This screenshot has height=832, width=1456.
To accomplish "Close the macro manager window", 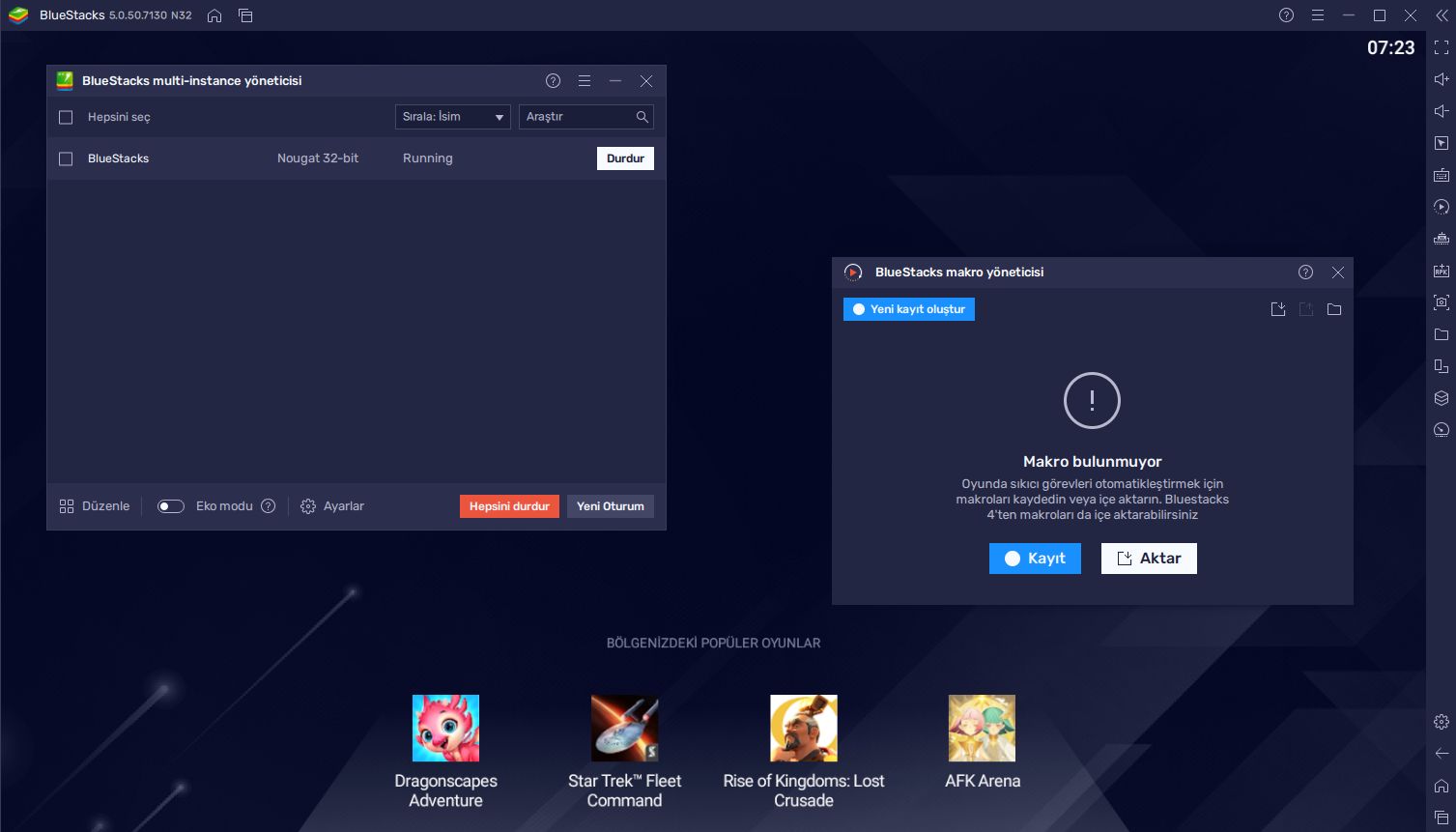I will tap(1338, 273).
